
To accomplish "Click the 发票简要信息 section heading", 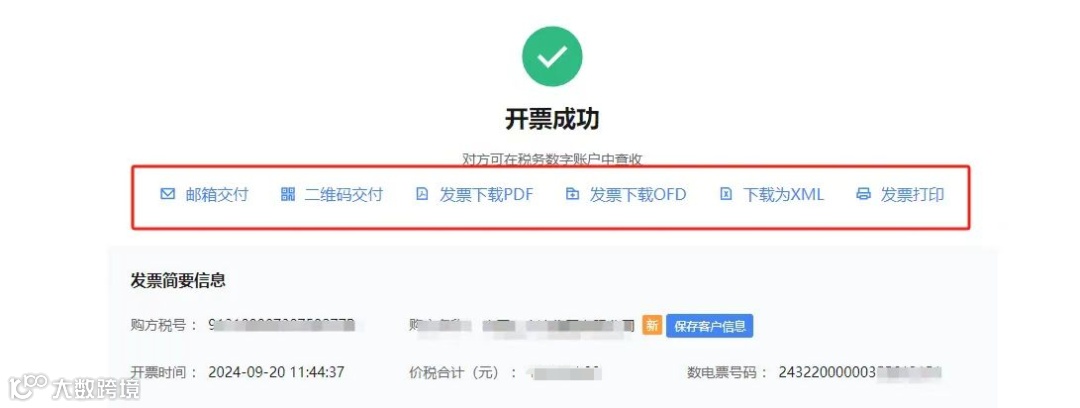I will pos(178,280).
